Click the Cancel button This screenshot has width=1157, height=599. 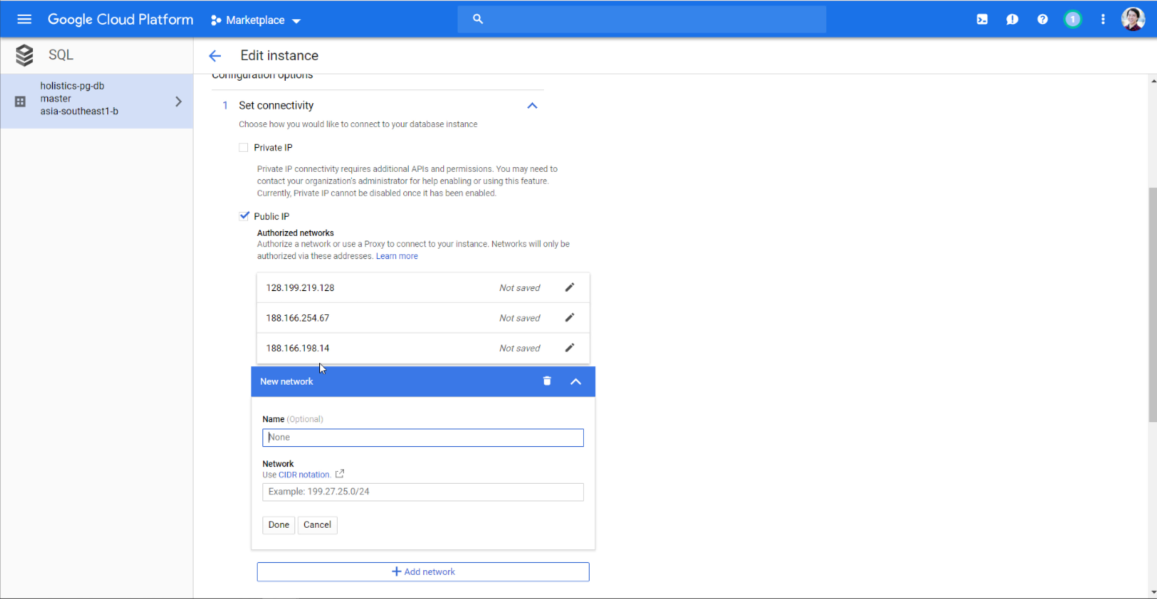click(317, 525)
